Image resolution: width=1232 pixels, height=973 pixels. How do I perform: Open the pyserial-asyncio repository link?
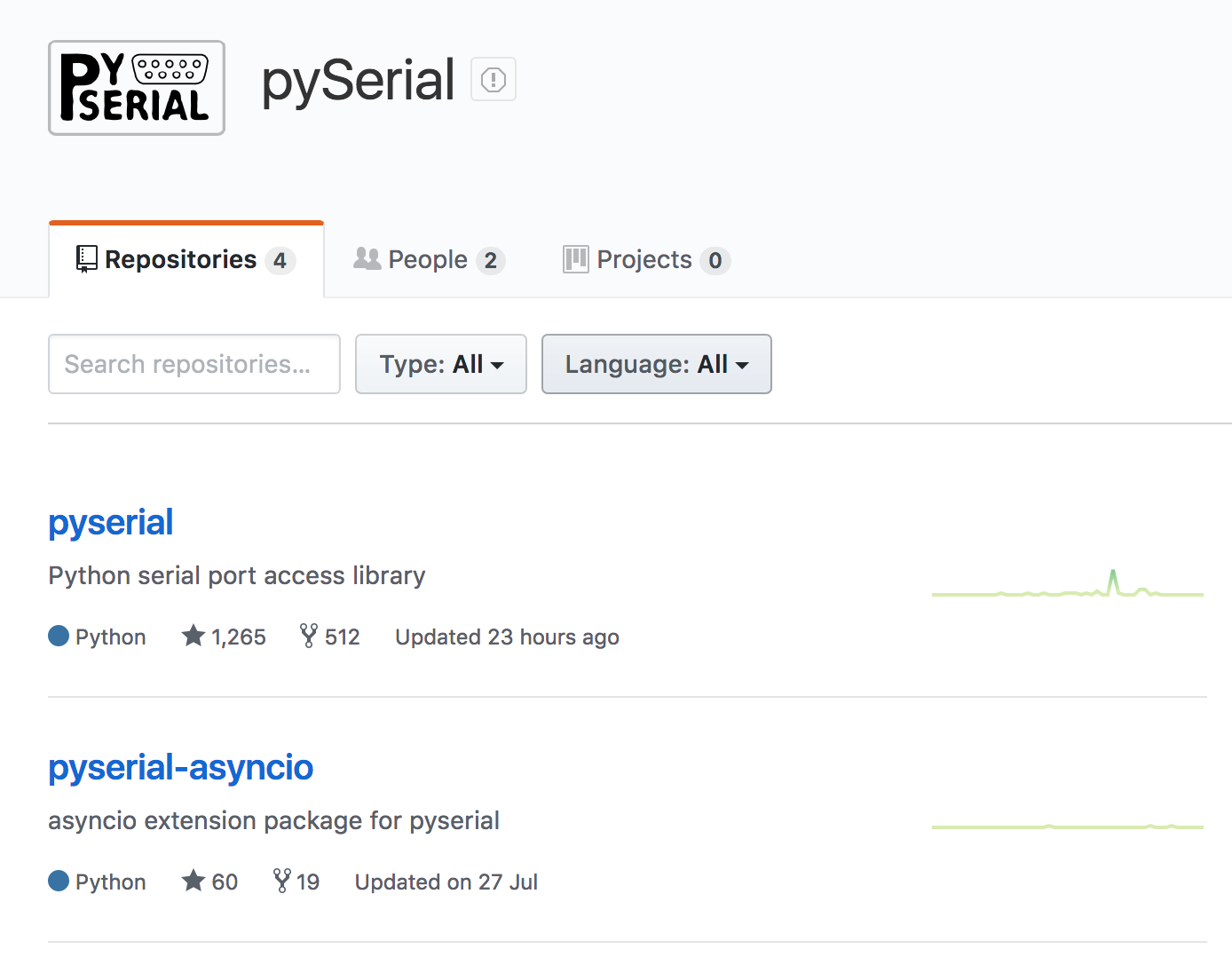pyautogui.click(x=181, y=768)
